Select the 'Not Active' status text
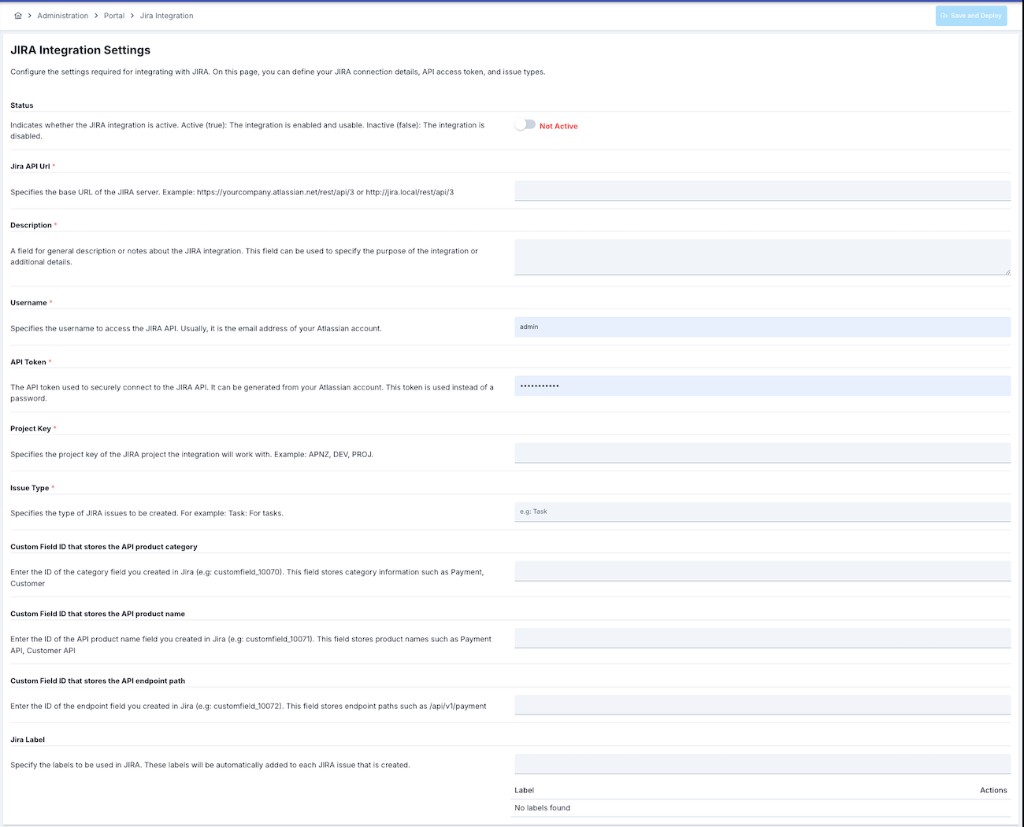The width and height of the screenshot is (1024, 827). tap(558, 126)
